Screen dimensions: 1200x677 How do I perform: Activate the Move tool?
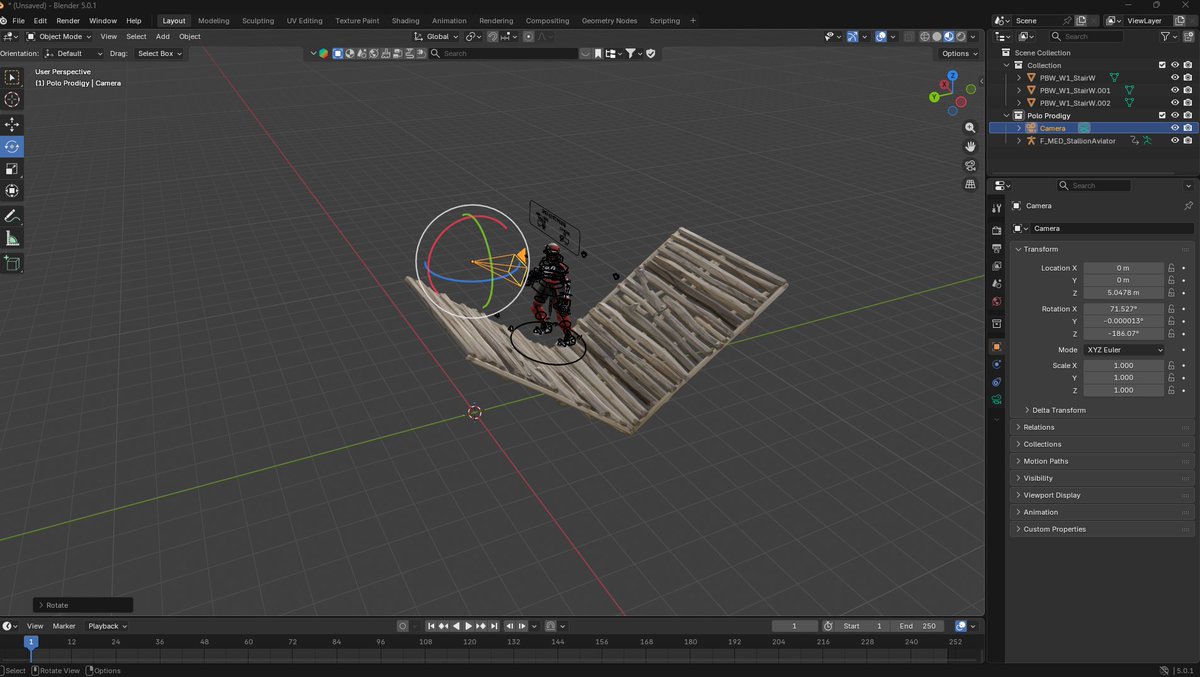(12, 124)
